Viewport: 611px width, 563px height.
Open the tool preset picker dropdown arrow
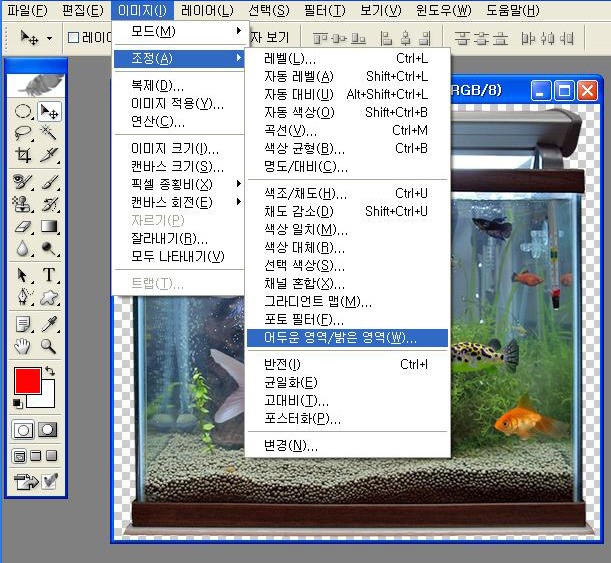coord(49,38)
